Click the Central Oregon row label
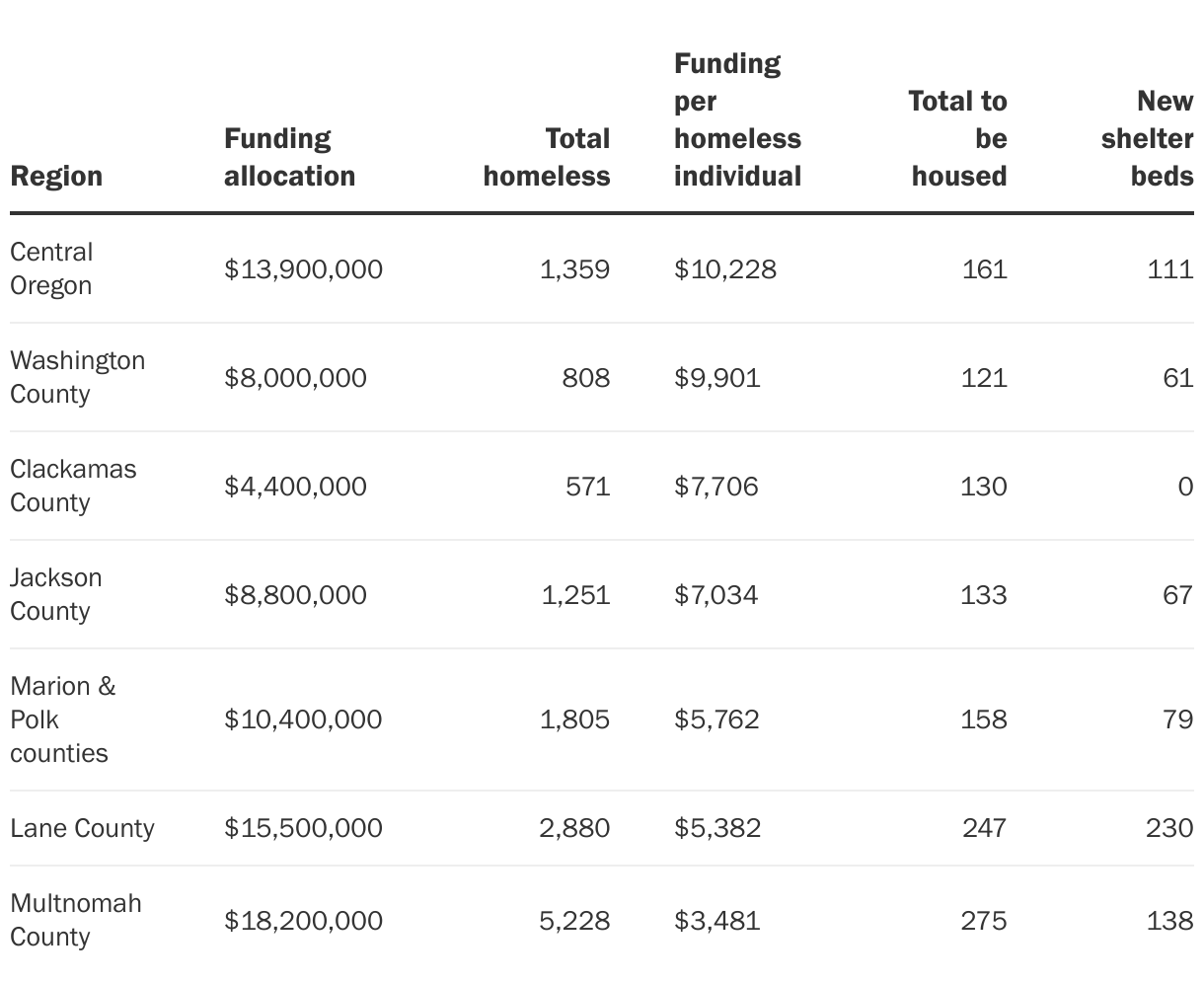 coord(51,268)
